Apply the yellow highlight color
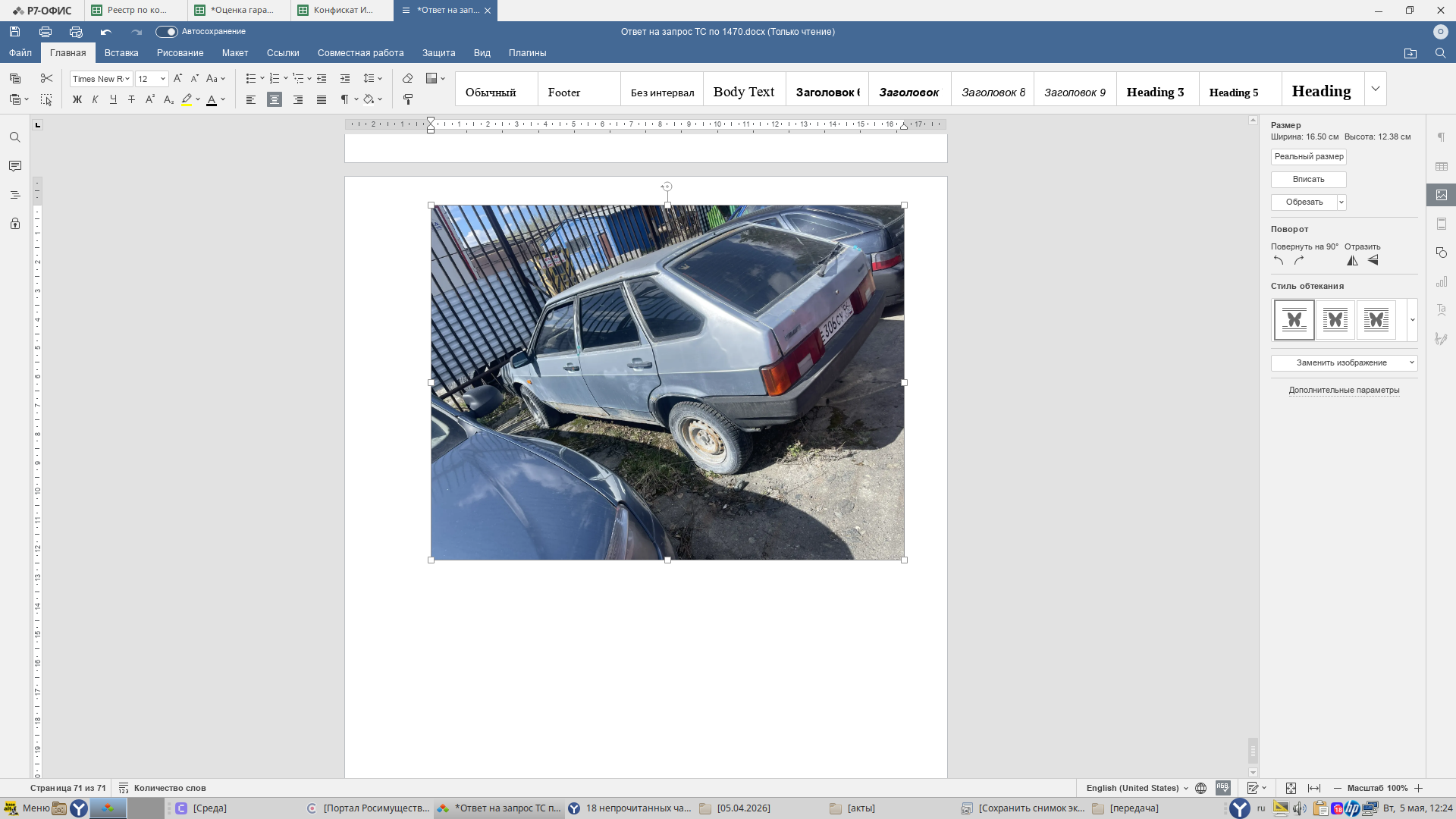This screenshot has width=1456, height=819. click(187, 99)
